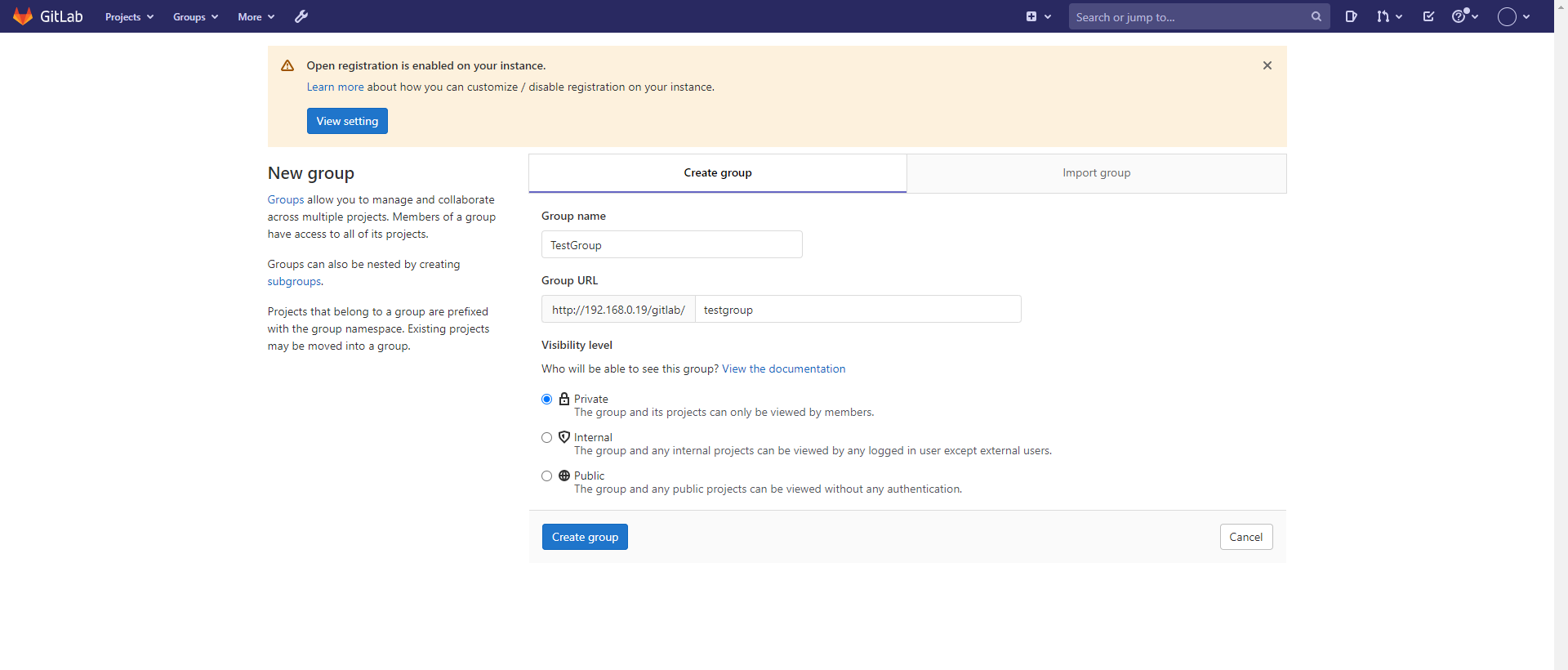The width and height of the screenshot is (1568, 670).
Task: Click the GitLab fox logo
Action: click(23, 16)
